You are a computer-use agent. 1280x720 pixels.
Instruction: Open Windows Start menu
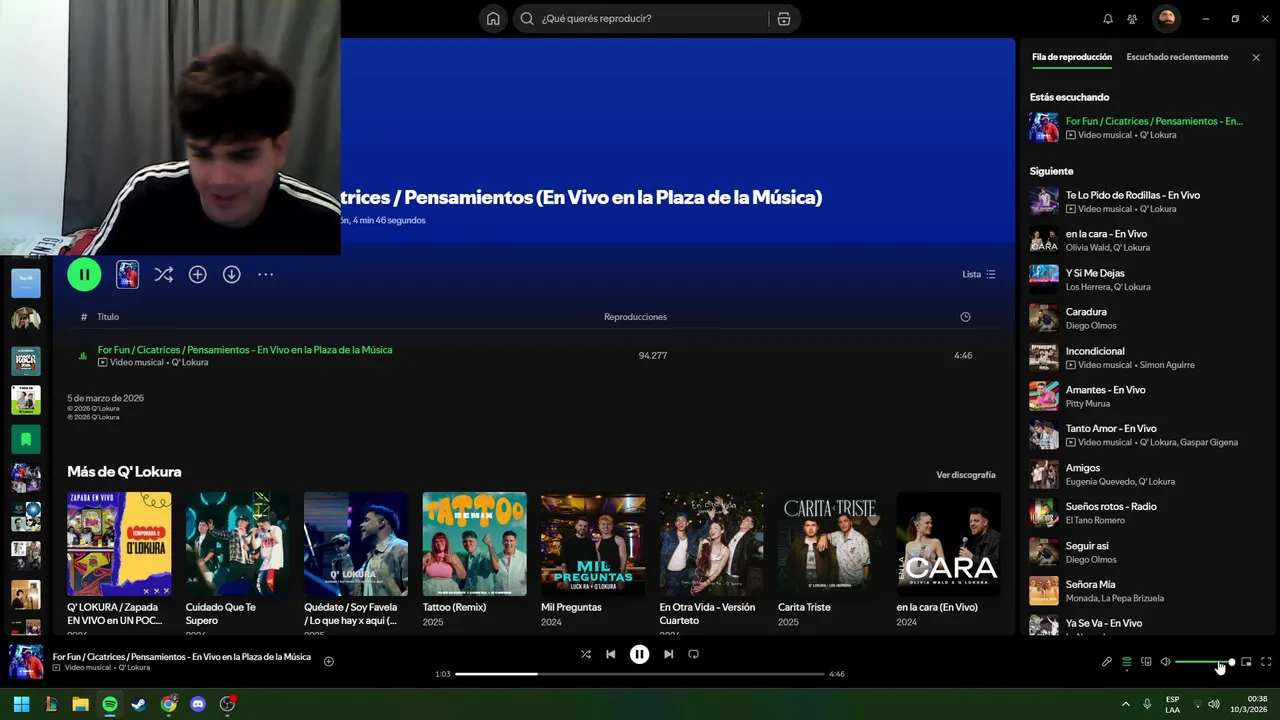point(21,704)
